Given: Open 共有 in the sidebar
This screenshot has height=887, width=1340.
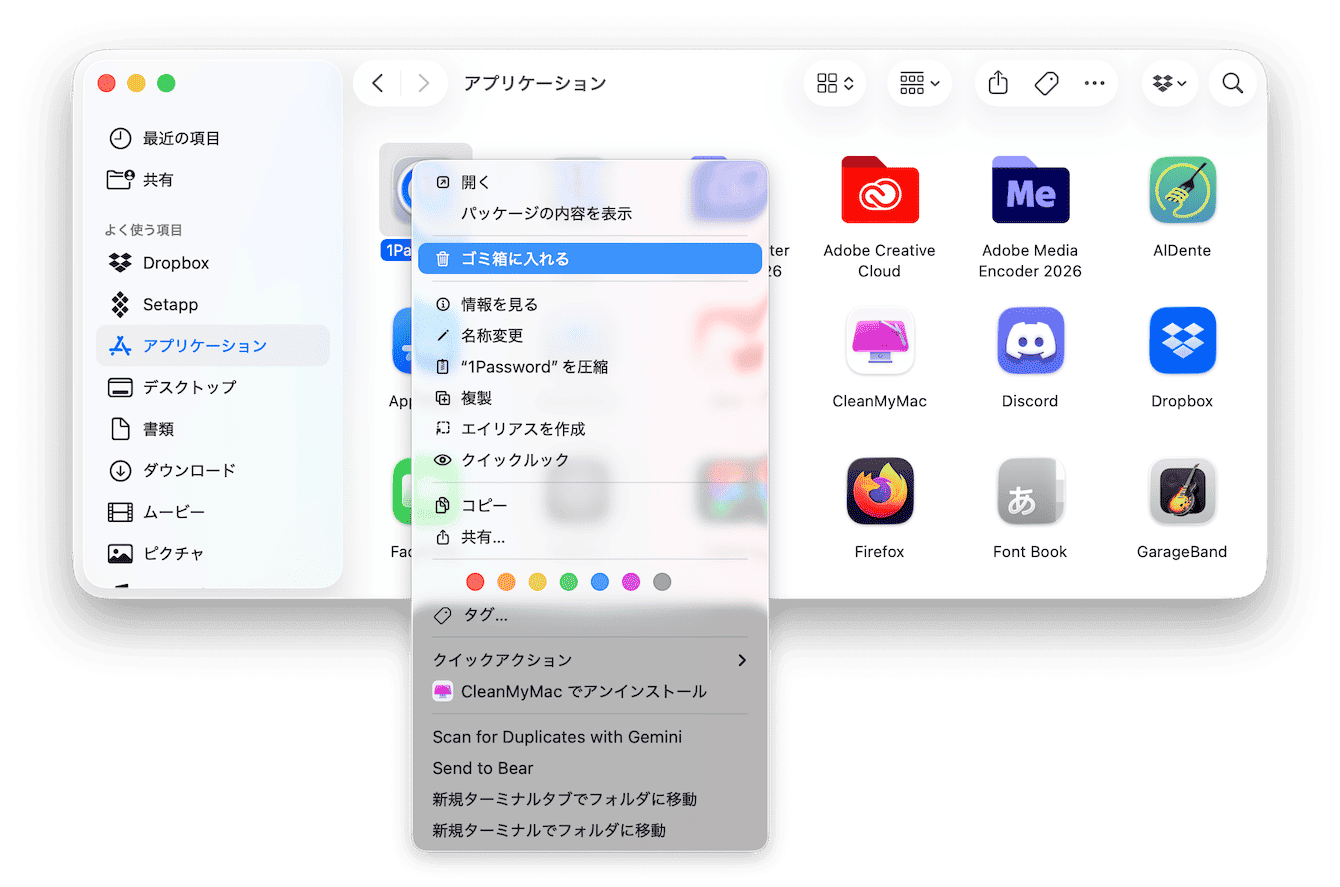Looking at the screenshot, I should tap(213, 180).
